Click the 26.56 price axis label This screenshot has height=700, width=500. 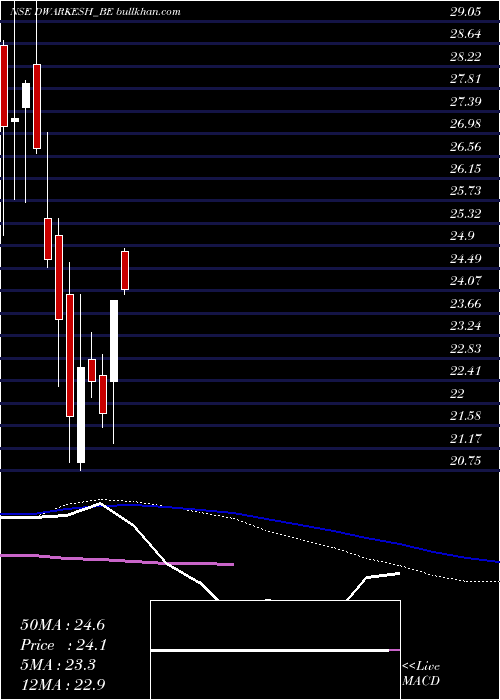[466, 147]
